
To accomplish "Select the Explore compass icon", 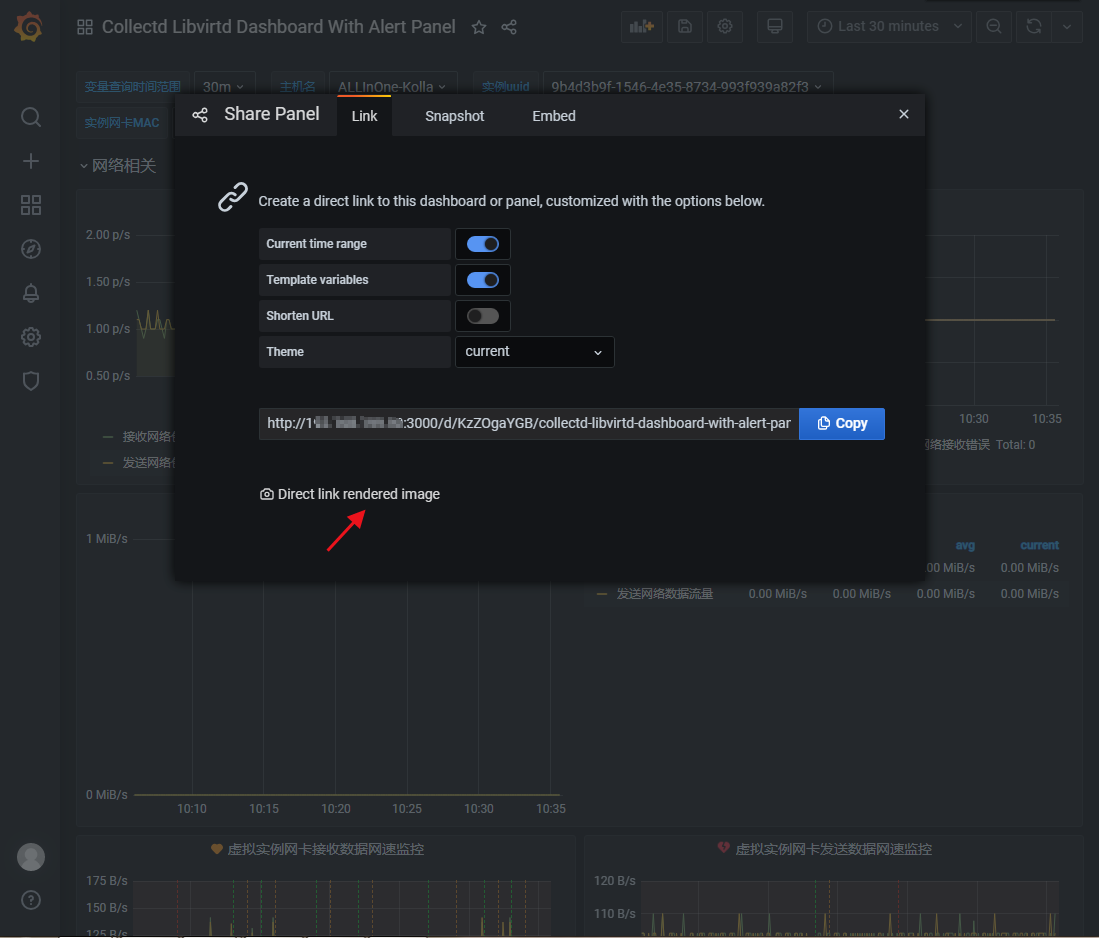I will click(30, 248).
